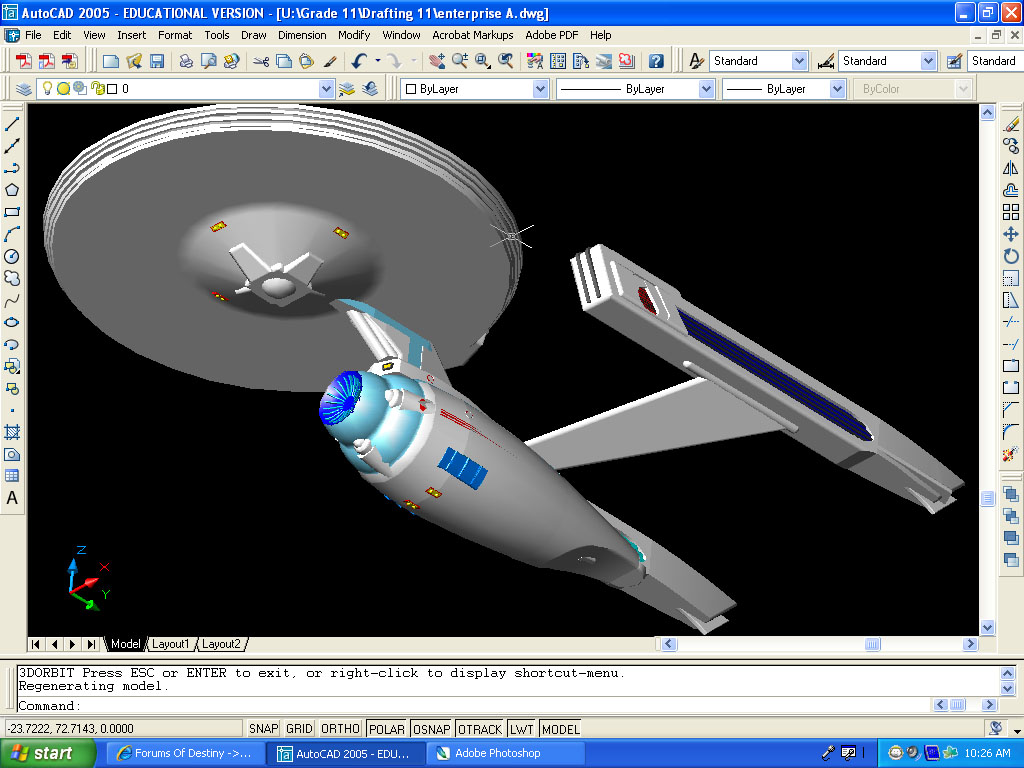Open the Draw menu

pyautogui.click(x=253, y=35)
